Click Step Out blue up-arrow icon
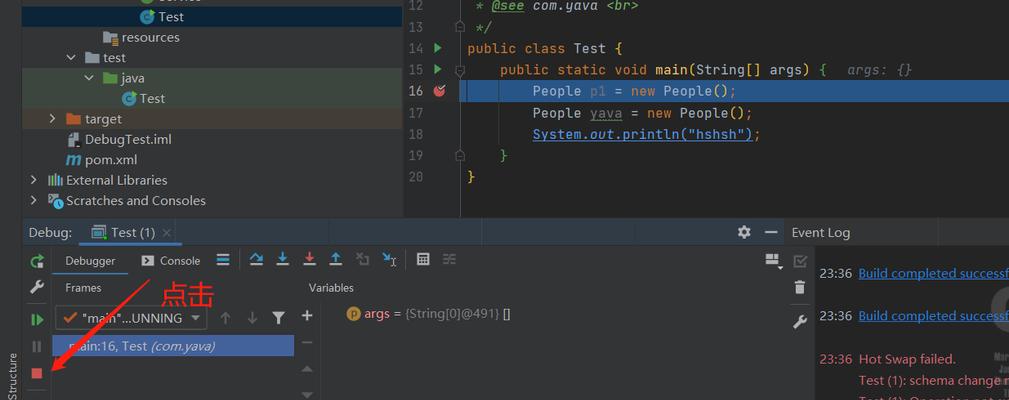1009x400 pixels. 336,259
